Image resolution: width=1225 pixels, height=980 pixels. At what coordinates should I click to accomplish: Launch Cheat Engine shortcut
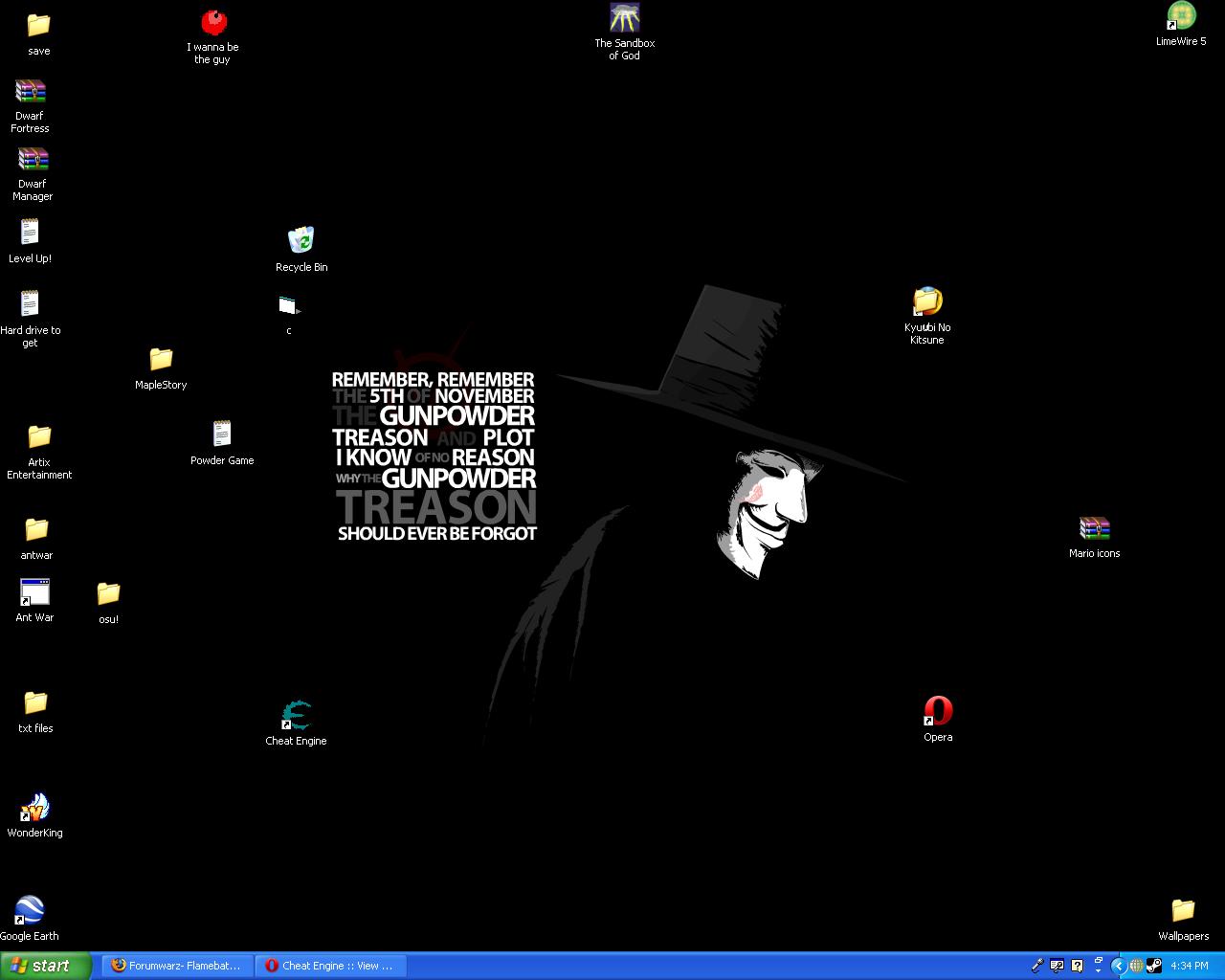tap(296, 715)
